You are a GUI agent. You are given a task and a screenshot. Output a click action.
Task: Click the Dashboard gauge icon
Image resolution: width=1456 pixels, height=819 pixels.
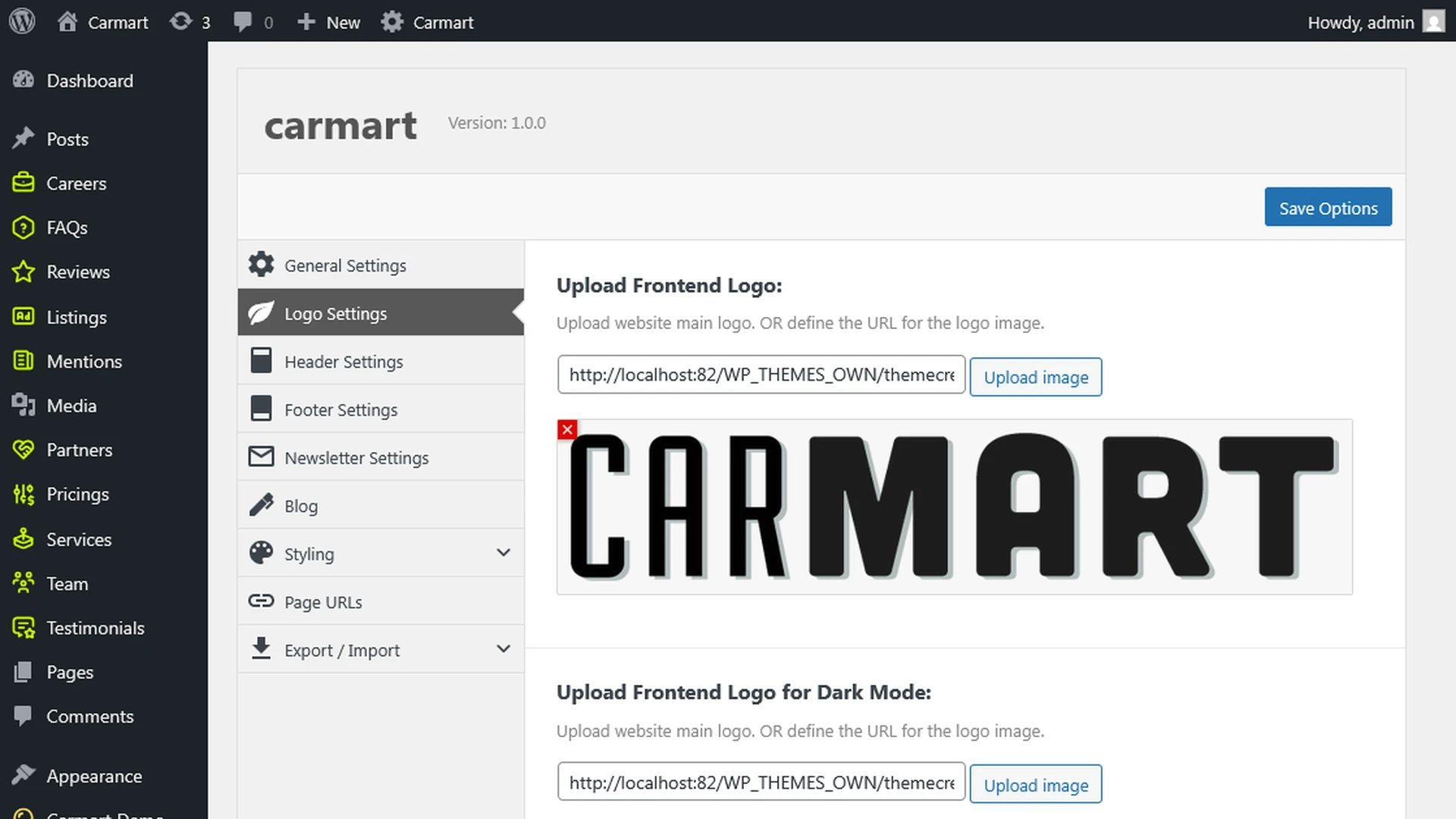point(24,80)
